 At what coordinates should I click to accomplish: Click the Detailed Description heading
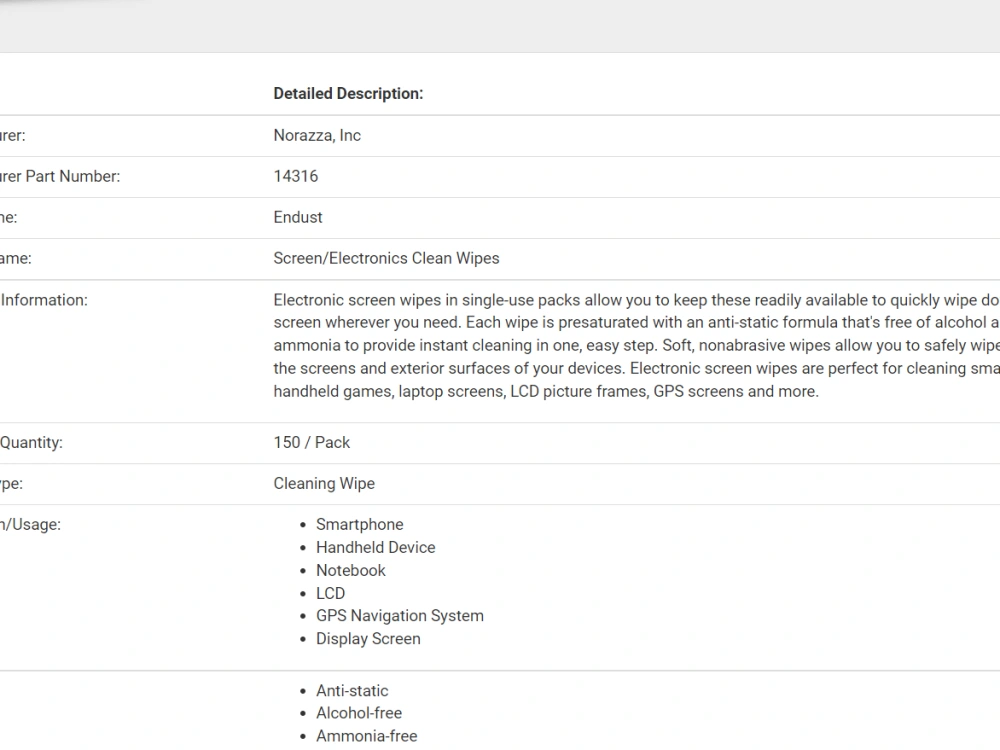348,94
